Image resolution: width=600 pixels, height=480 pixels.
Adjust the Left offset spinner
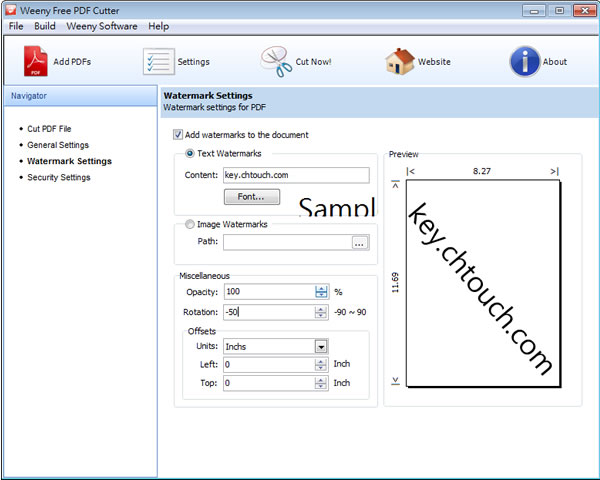pos(321,365)
